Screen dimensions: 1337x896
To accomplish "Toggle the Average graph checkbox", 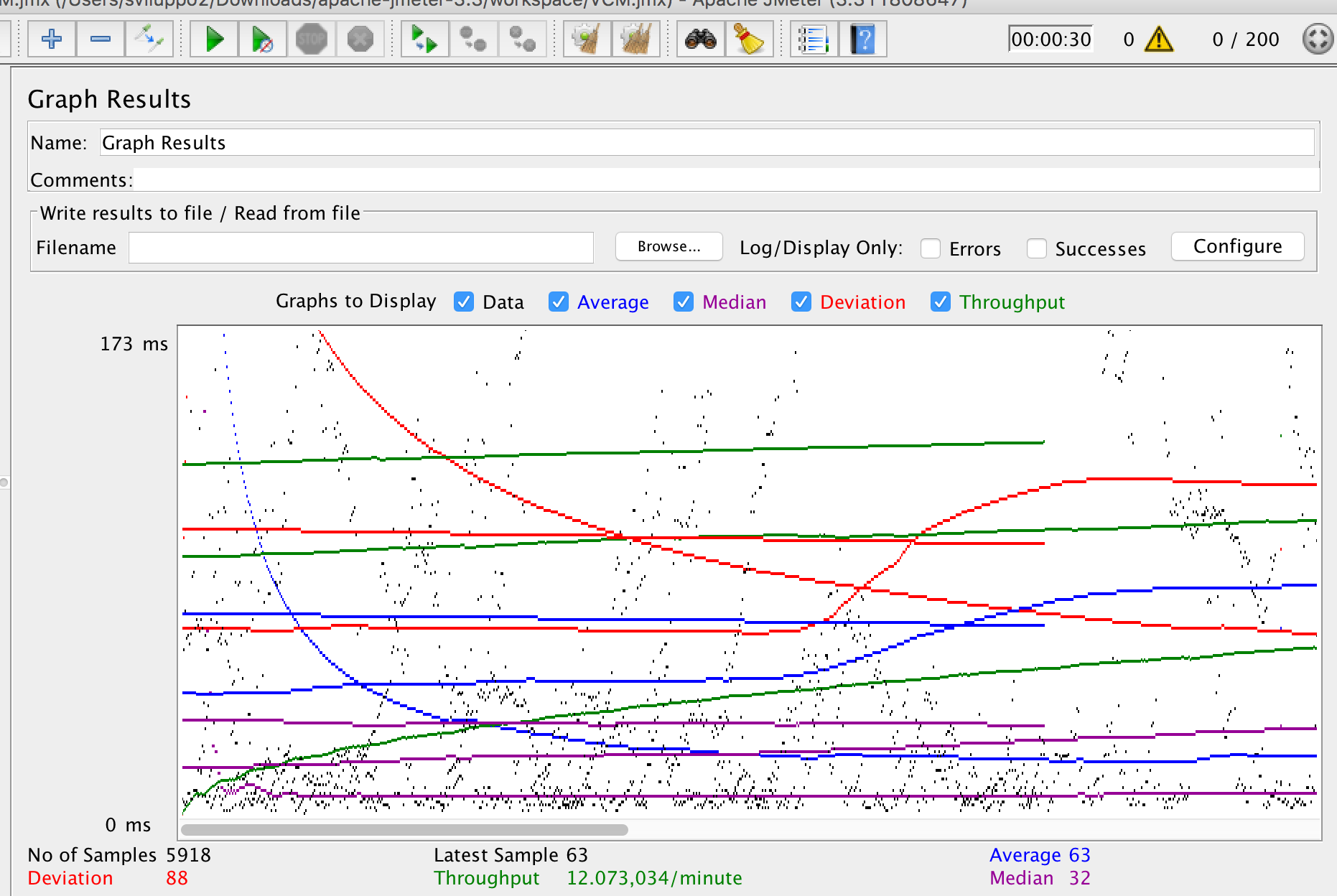I will (559, 302).
